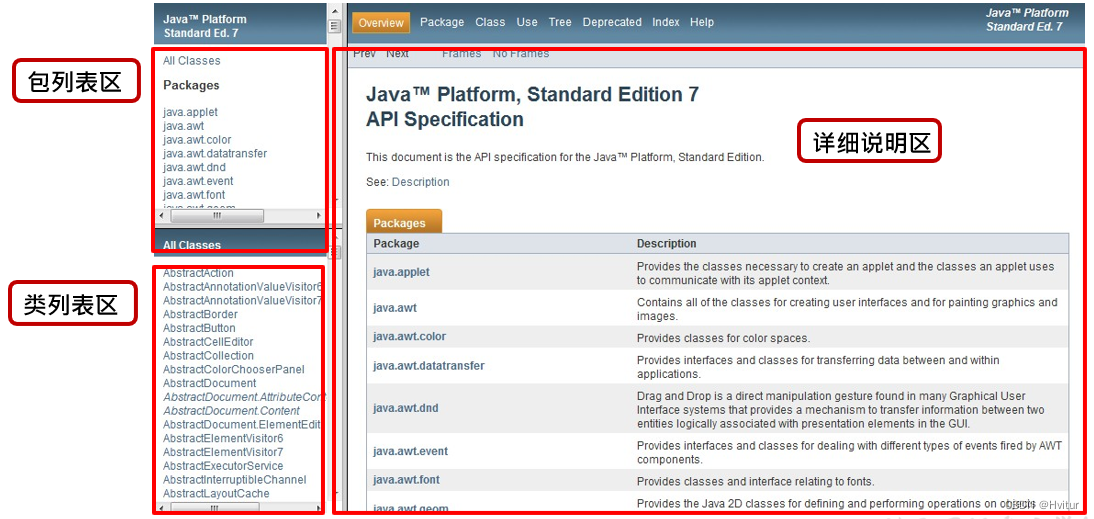Open AbstractDocument class
Viewport: 1094px width, 519px height.
pyautogui.click(x=209, y=383)
